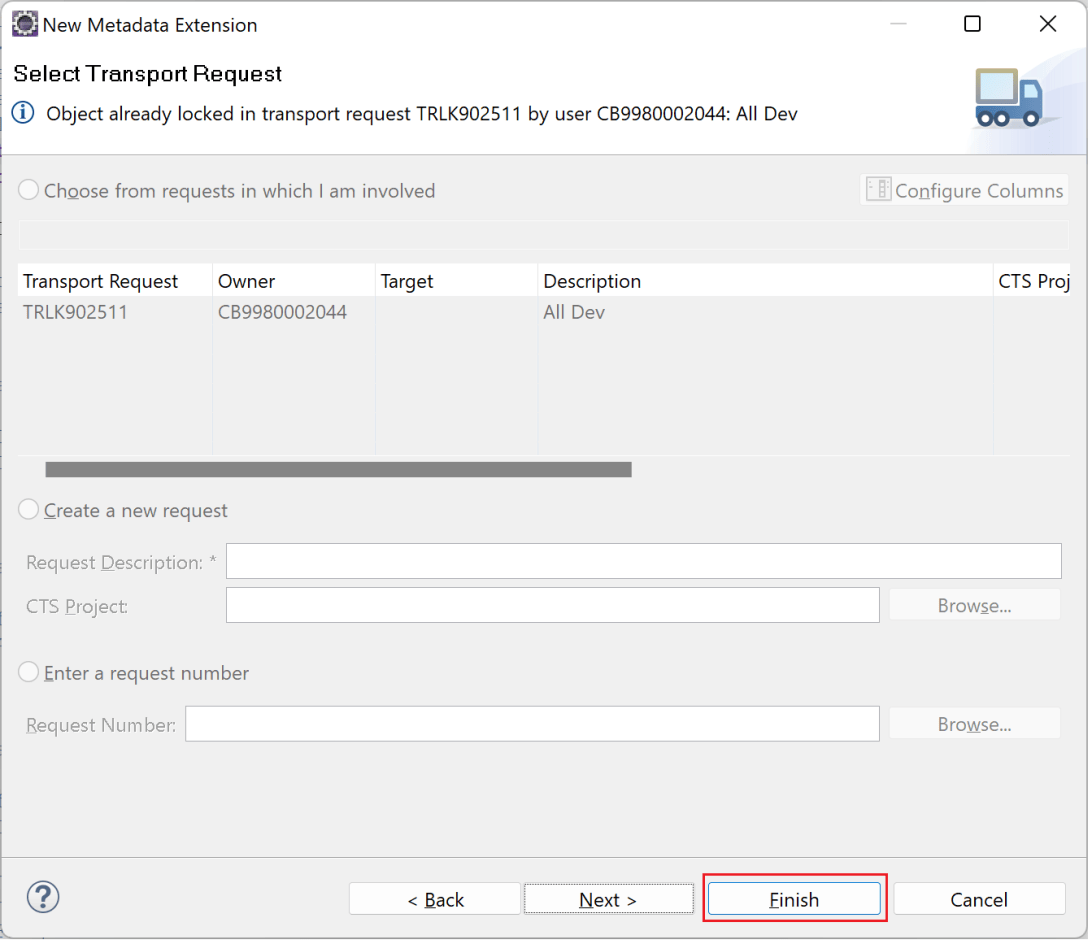Image resolution: width=1092 pixels, height=944 pixels.
Task: Click the Owner column header
Action: coord(295,281)
